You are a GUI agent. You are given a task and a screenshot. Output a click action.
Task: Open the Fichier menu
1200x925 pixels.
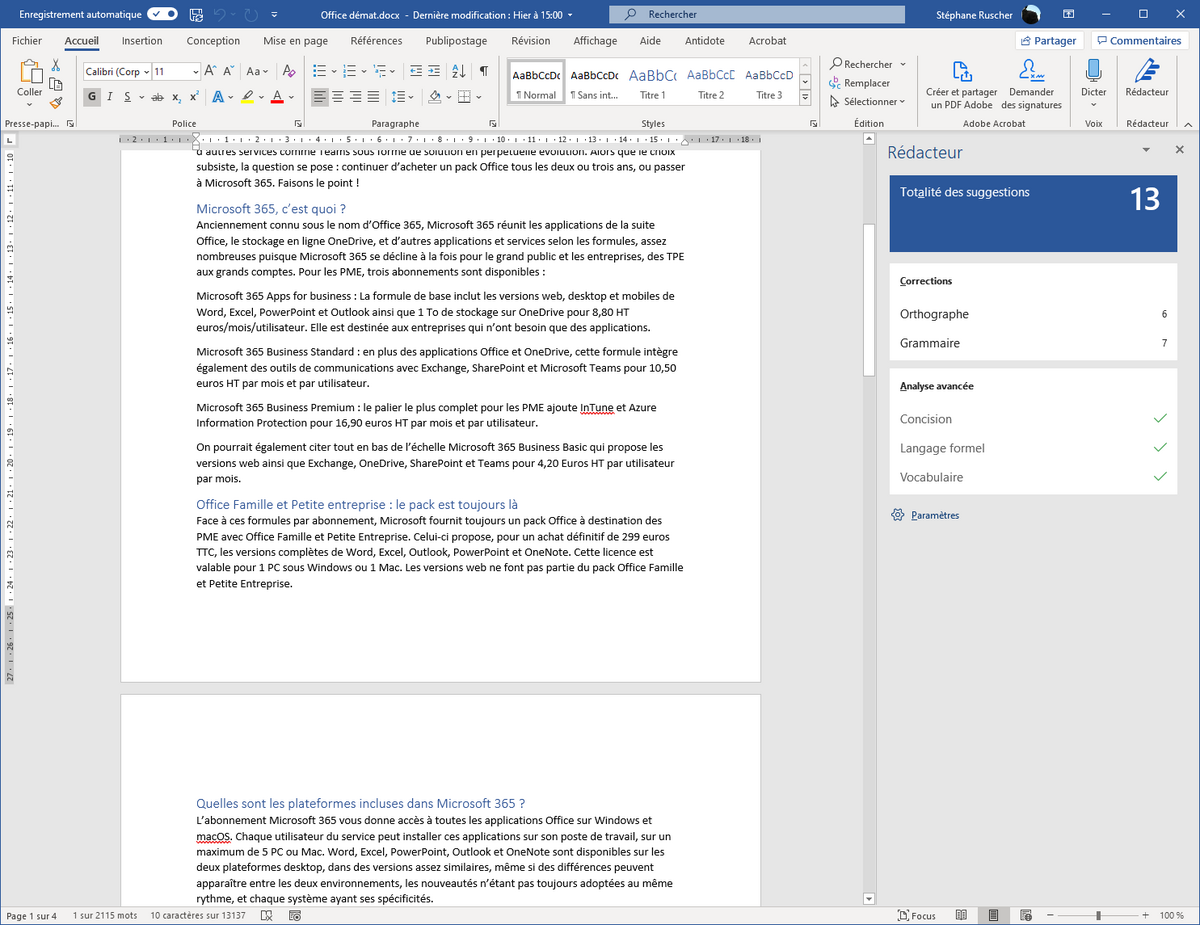click(27, 41)
